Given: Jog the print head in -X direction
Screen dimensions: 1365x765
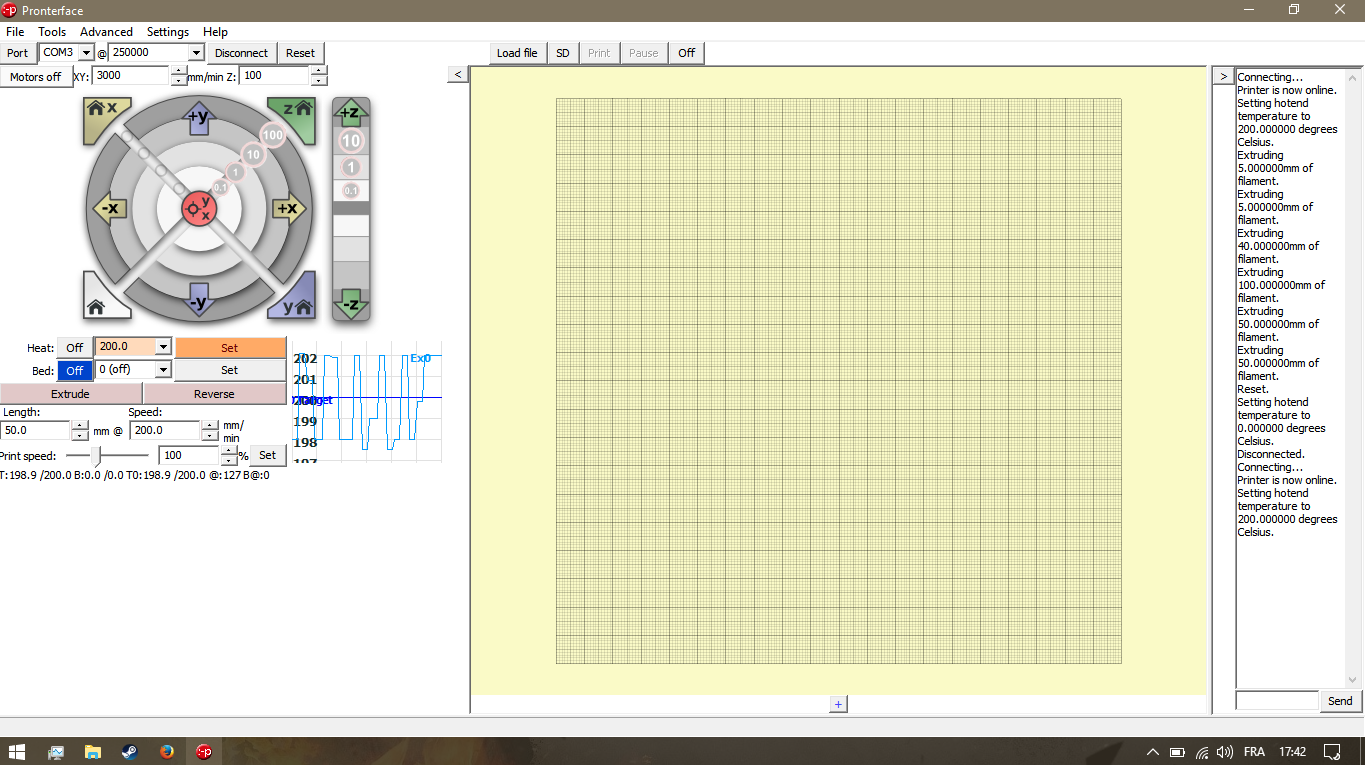Looking at the screenshot, I should click(109, 208).
